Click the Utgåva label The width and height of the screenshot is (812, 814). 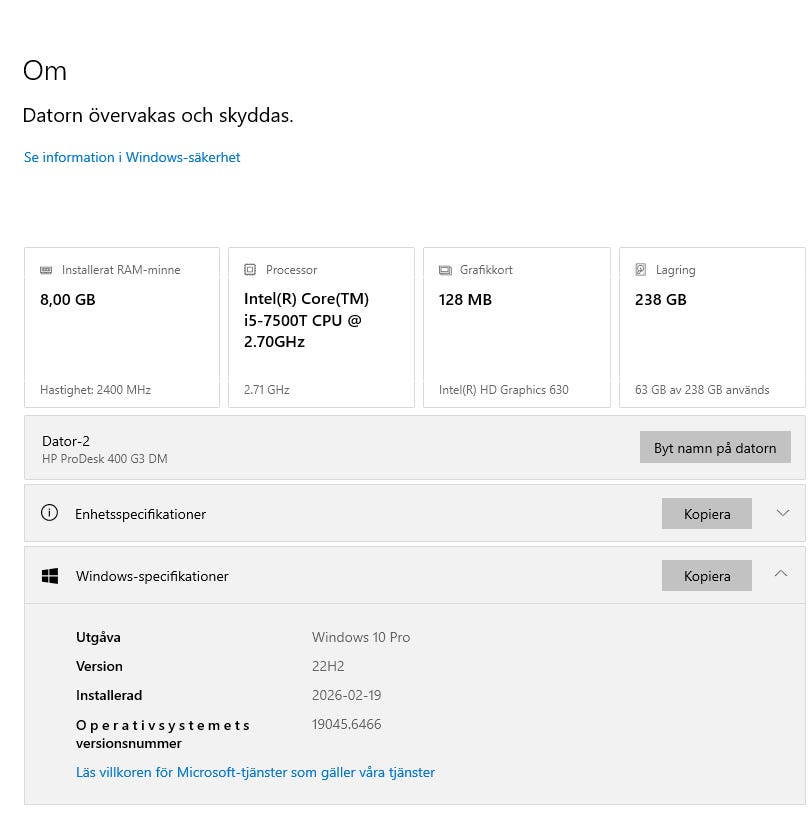(x=98, y=637)
